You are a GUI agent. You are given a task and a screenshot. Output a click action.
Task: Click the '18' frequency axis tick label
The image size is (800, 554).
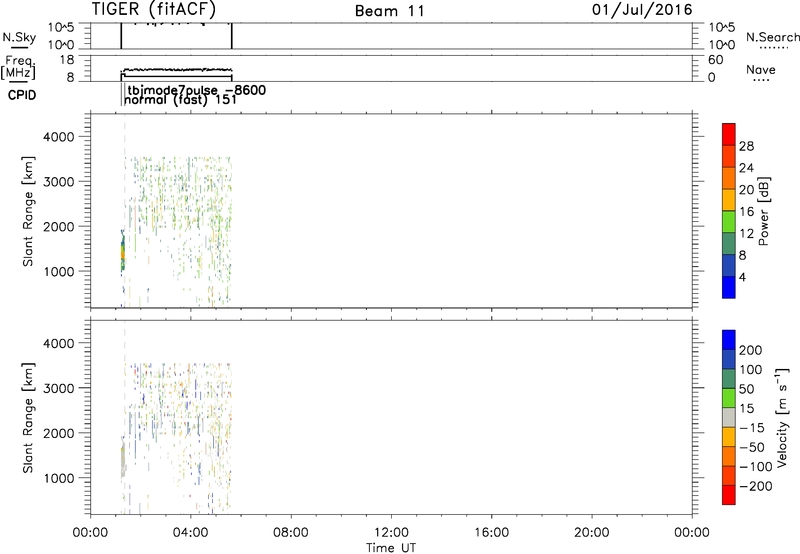pyautogui.click(x=67, y=60)
